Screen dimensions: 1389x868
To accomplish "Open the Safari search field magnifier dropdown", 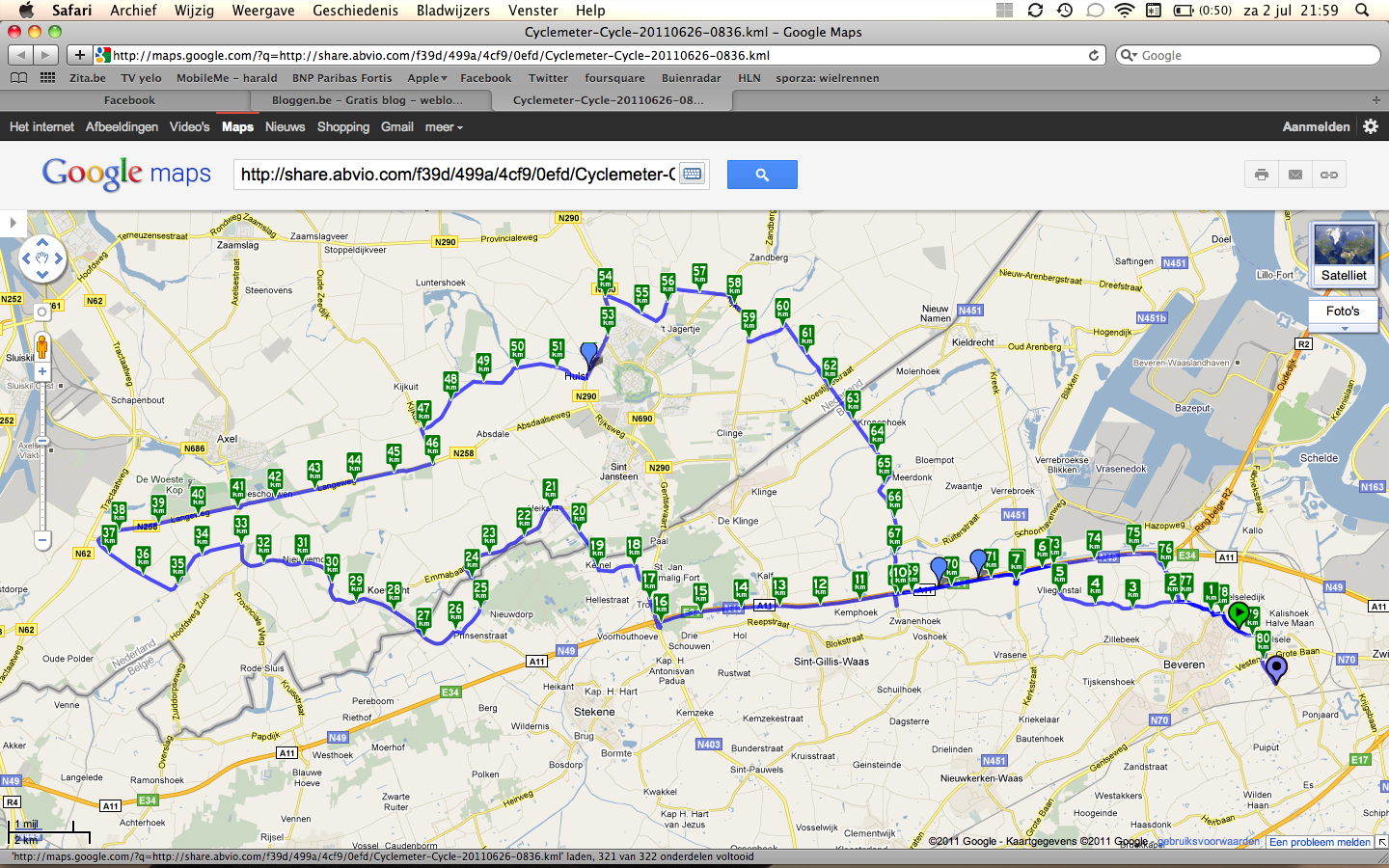I will 1128,55.
